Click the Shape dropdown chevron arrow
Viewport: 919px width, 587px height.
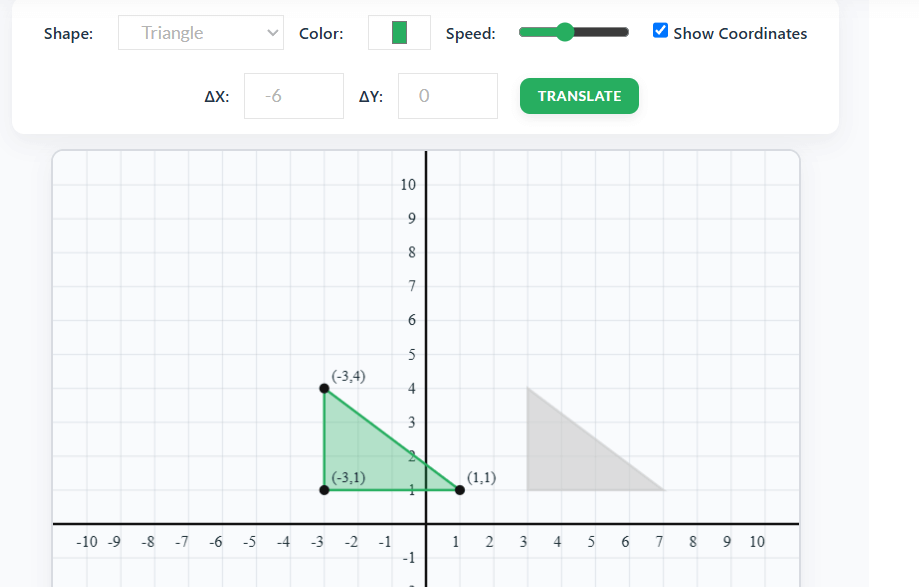pyautogui.click(x=273, y=33)
